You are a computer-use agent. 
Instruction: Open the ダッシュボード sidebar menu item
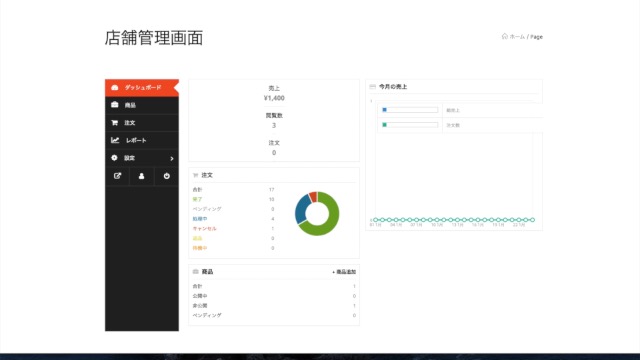click(142, 88)
